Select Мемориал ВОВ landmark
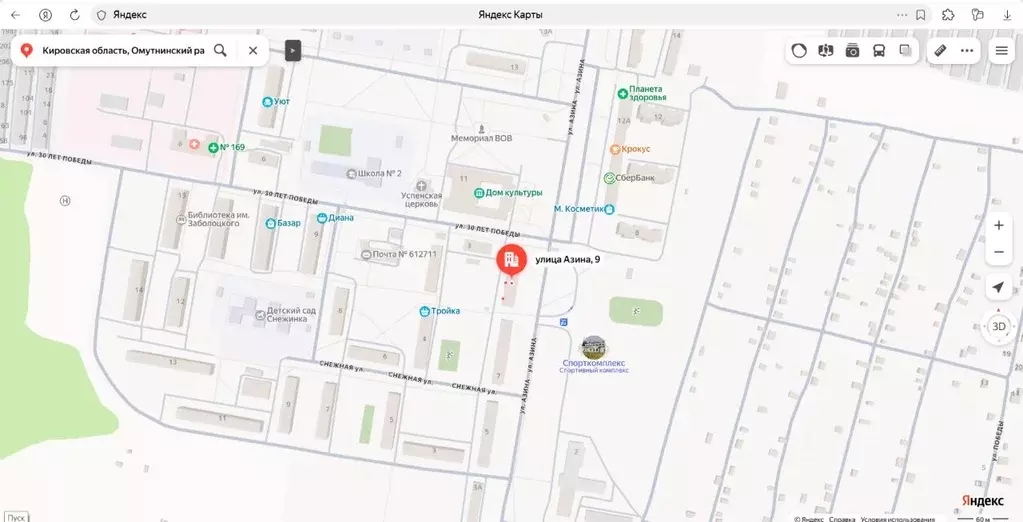The image size is (1023, 522). 481,134
